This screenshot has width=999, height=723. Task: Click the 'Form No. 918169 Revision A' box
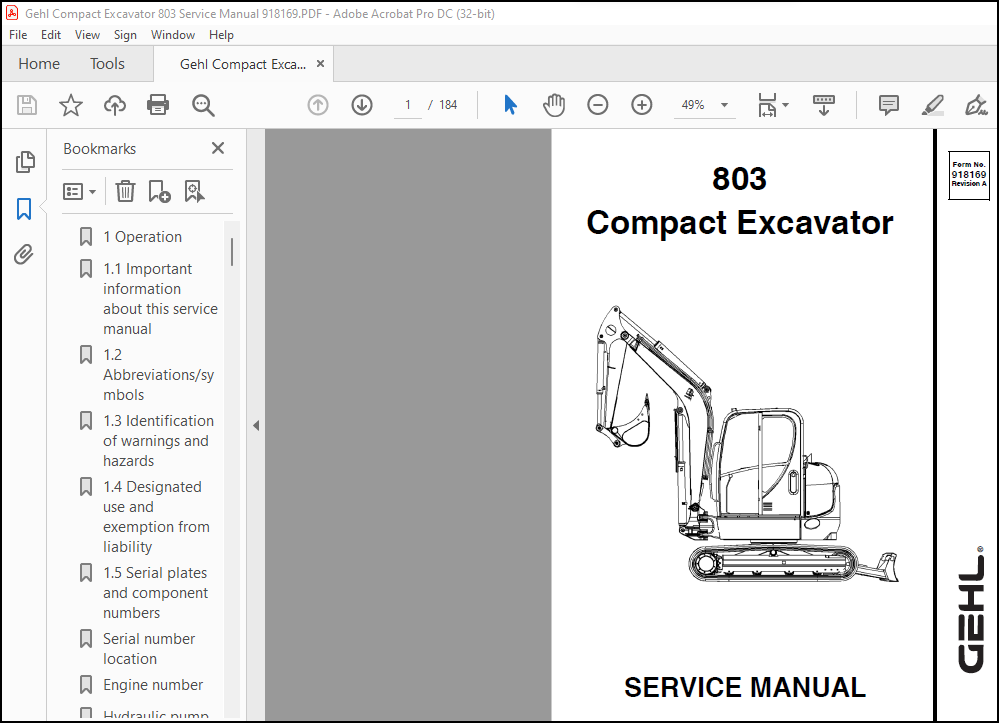click(968, 175)
